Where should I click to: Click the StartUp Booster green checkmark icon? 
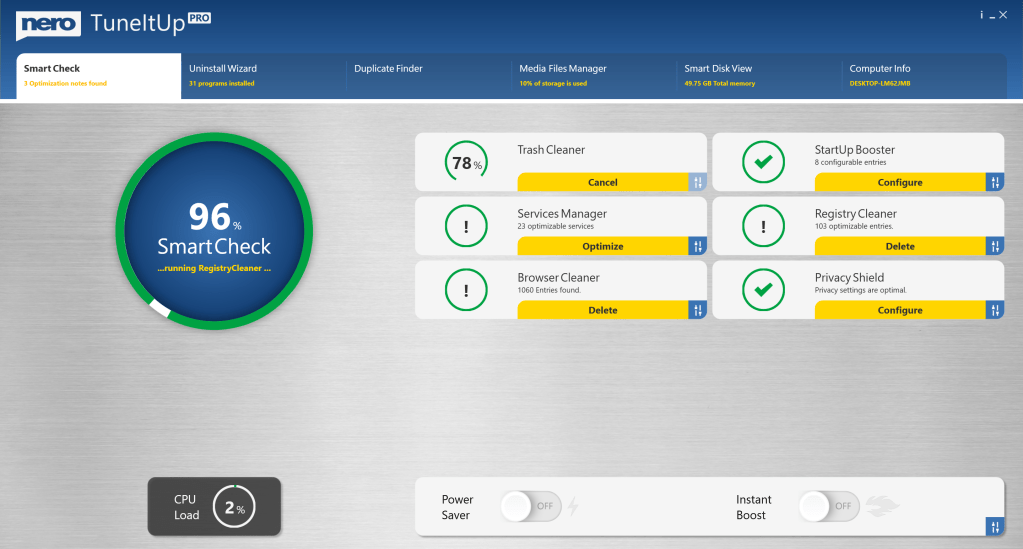click(764, 162)
